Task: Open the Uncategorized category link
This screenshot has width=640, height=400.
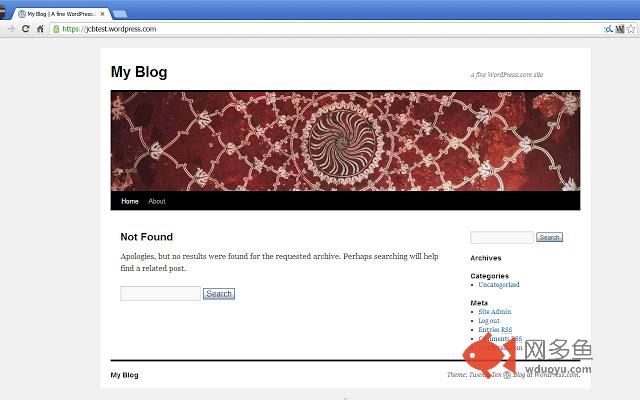Action: coord(499,284)
